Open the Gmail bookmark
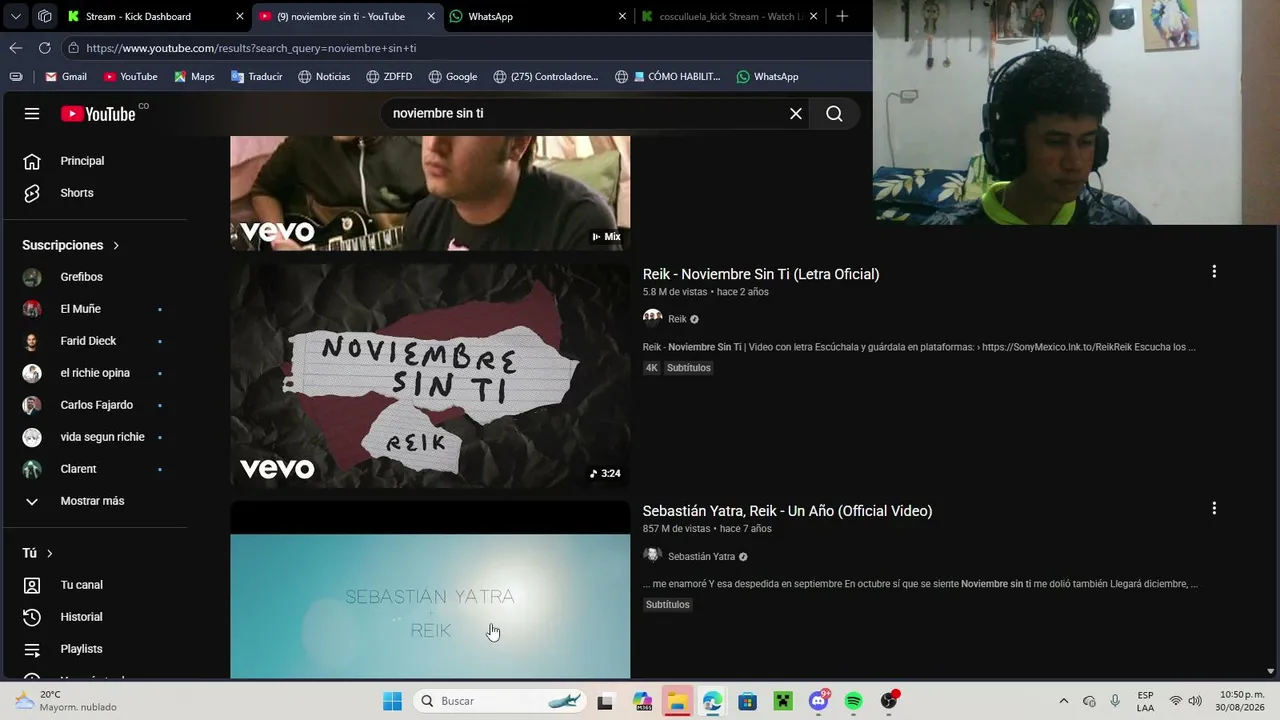This screenshot has height=720, width=1280. pos(66,77)
